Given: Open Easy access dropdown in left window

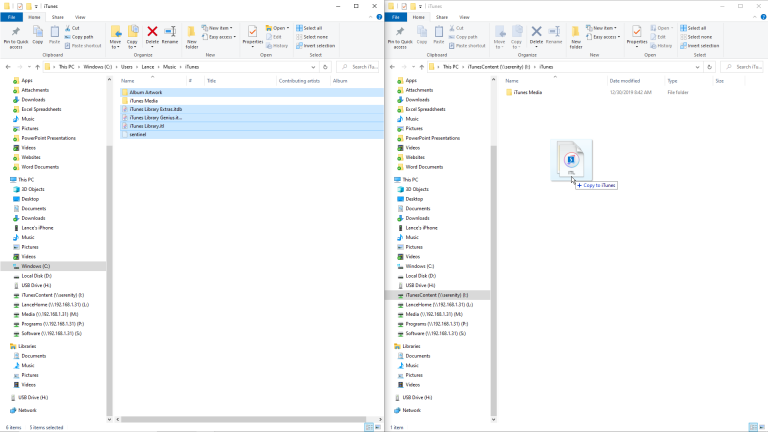Looking at the screenshot, I should tap(219, 37).
